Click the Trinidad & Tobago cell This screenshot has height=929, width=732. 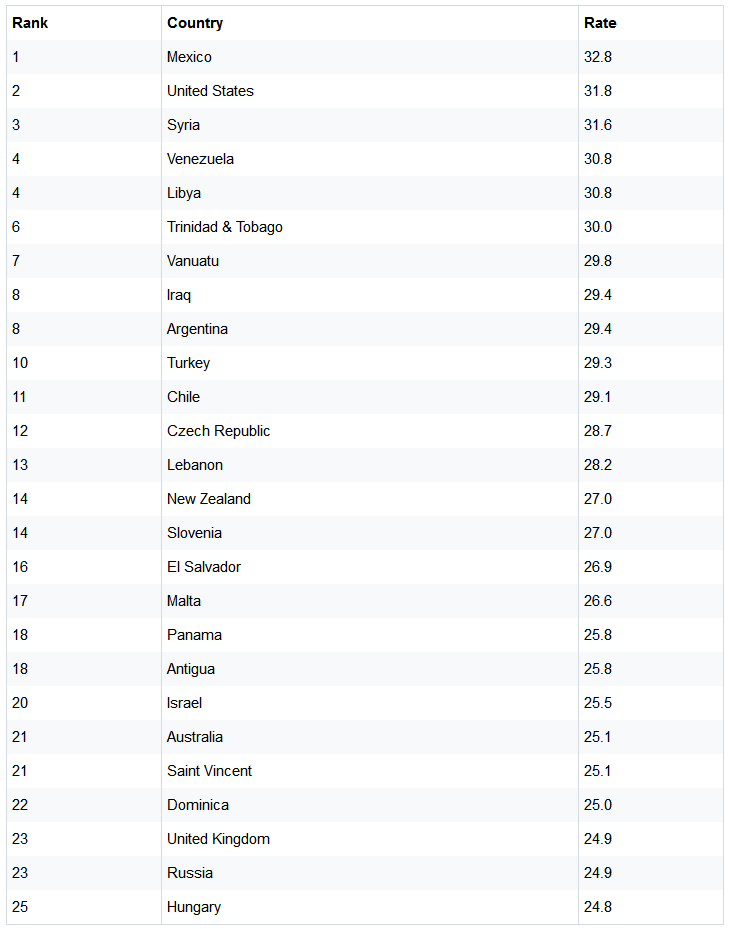(x=225, y=227)
